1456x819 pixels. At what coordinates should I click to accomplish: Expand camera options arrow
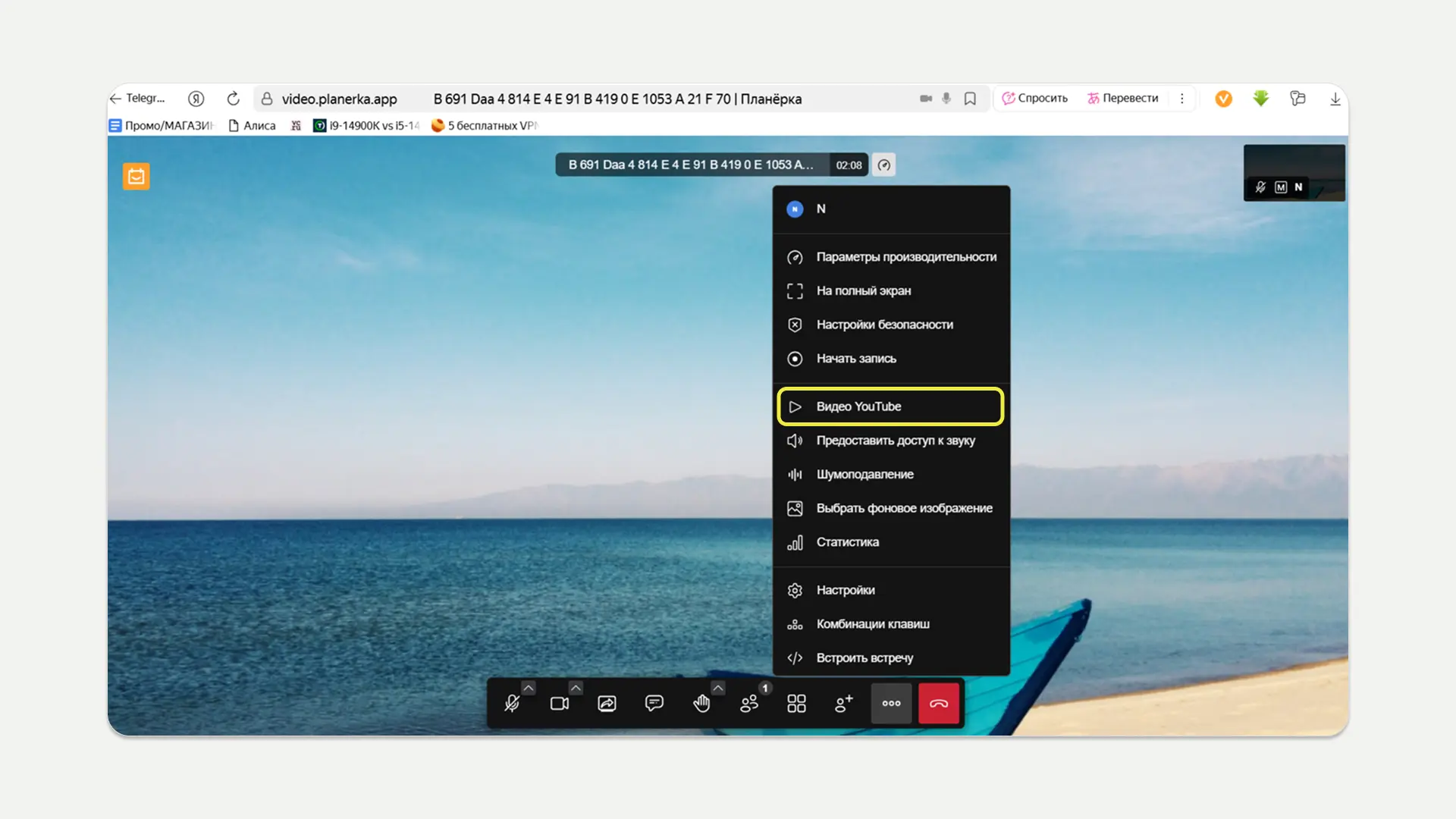point(576,688)
